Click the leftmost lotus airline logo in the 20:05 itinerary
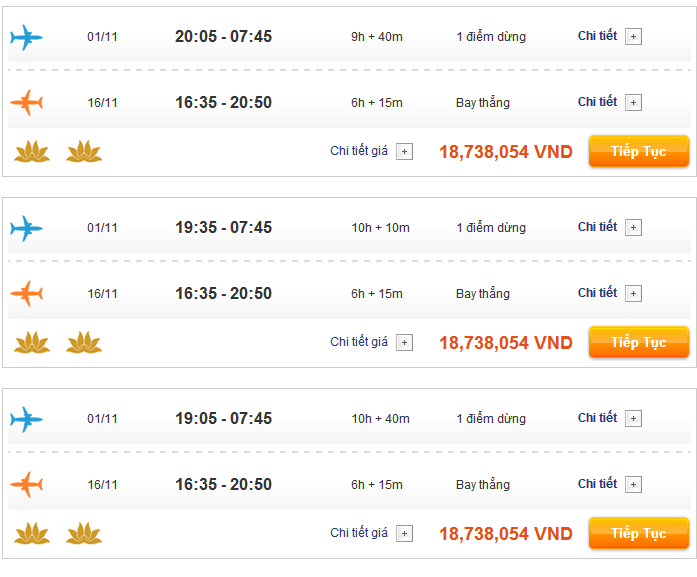697x577 pixels. point(32,152)
